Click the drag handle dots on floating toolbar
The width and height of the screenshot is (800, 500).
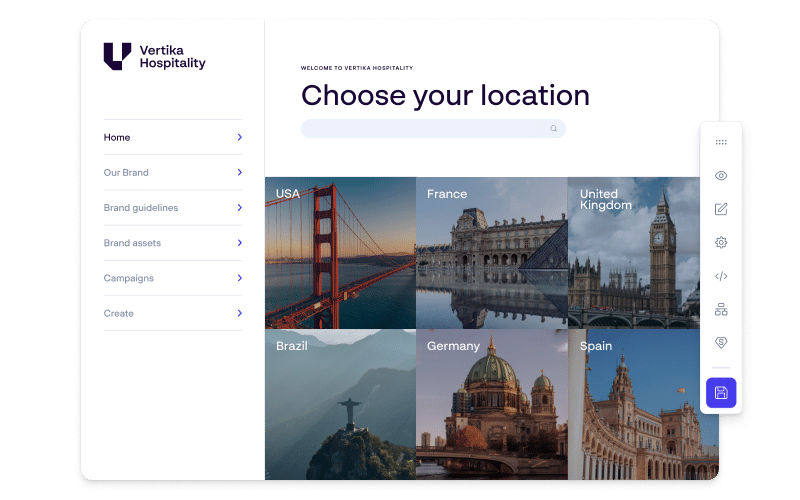(721, 142)
